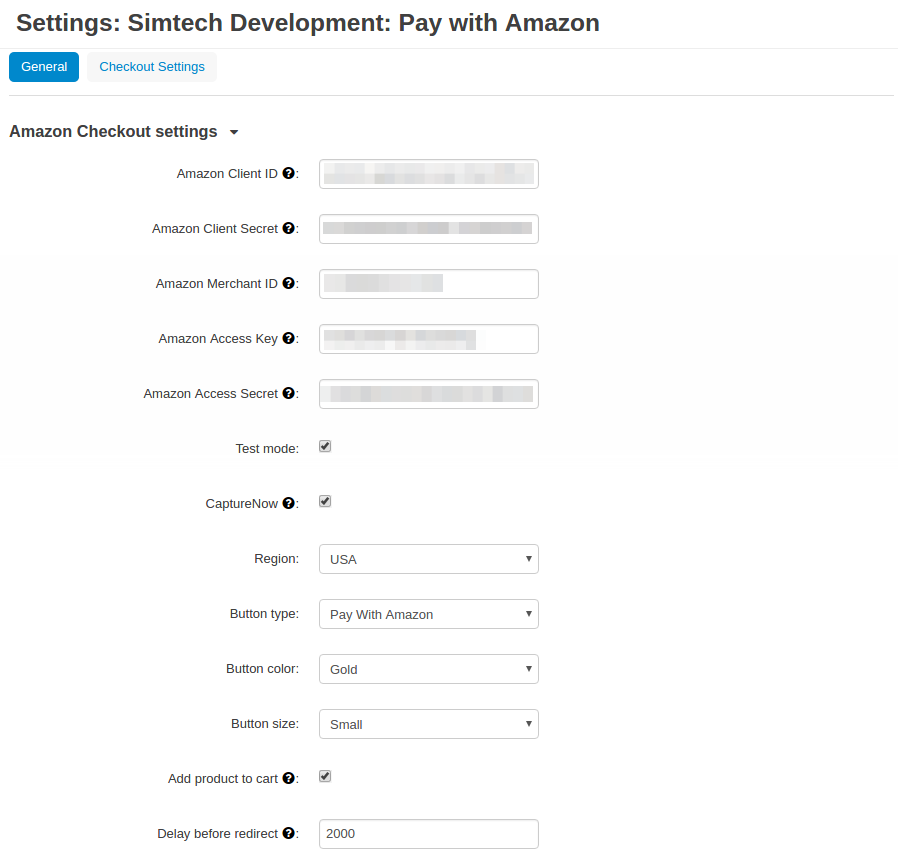
Task: Click the Test mode label
Action: click(x=267, y=448)
